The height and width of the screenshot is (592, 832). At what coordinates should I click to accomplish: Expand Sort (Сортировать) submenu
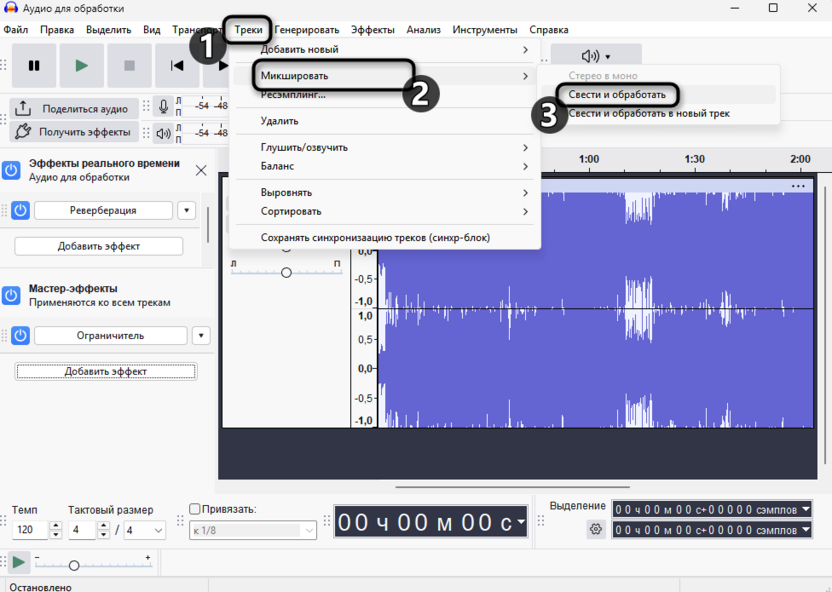[385, 211]
